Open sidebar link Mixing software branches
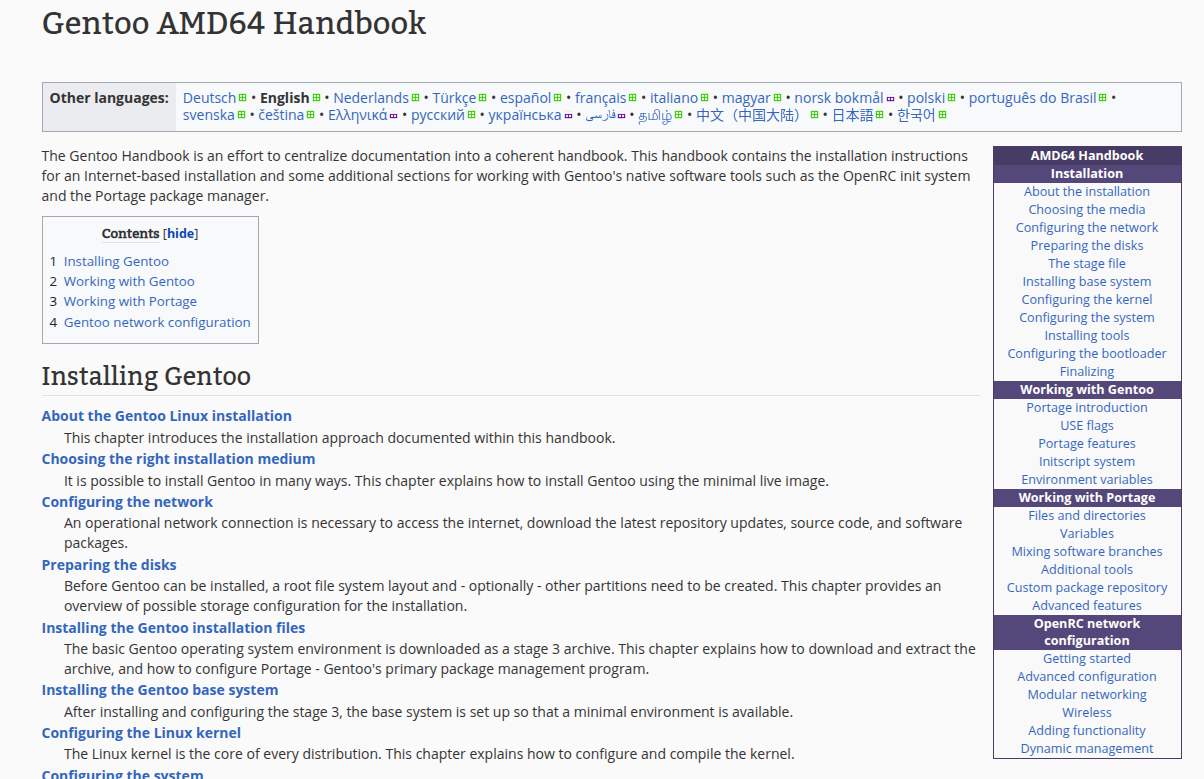The image size is (1204, 779). point(1087,551)
